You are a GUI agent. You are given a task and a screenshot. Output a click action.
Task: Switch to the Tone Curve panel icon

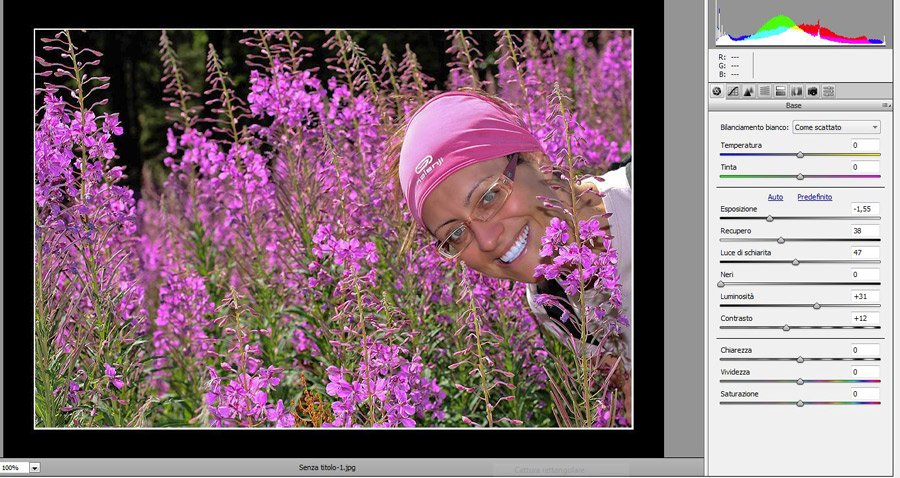(733, 91)
